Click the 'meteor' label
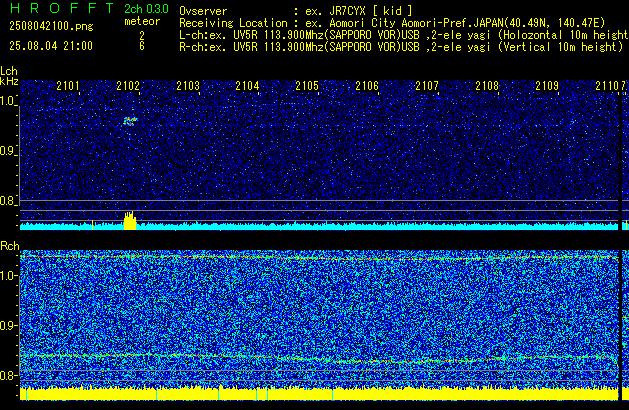Viewport: 629px width, 410px height. [x=142, y=21]
